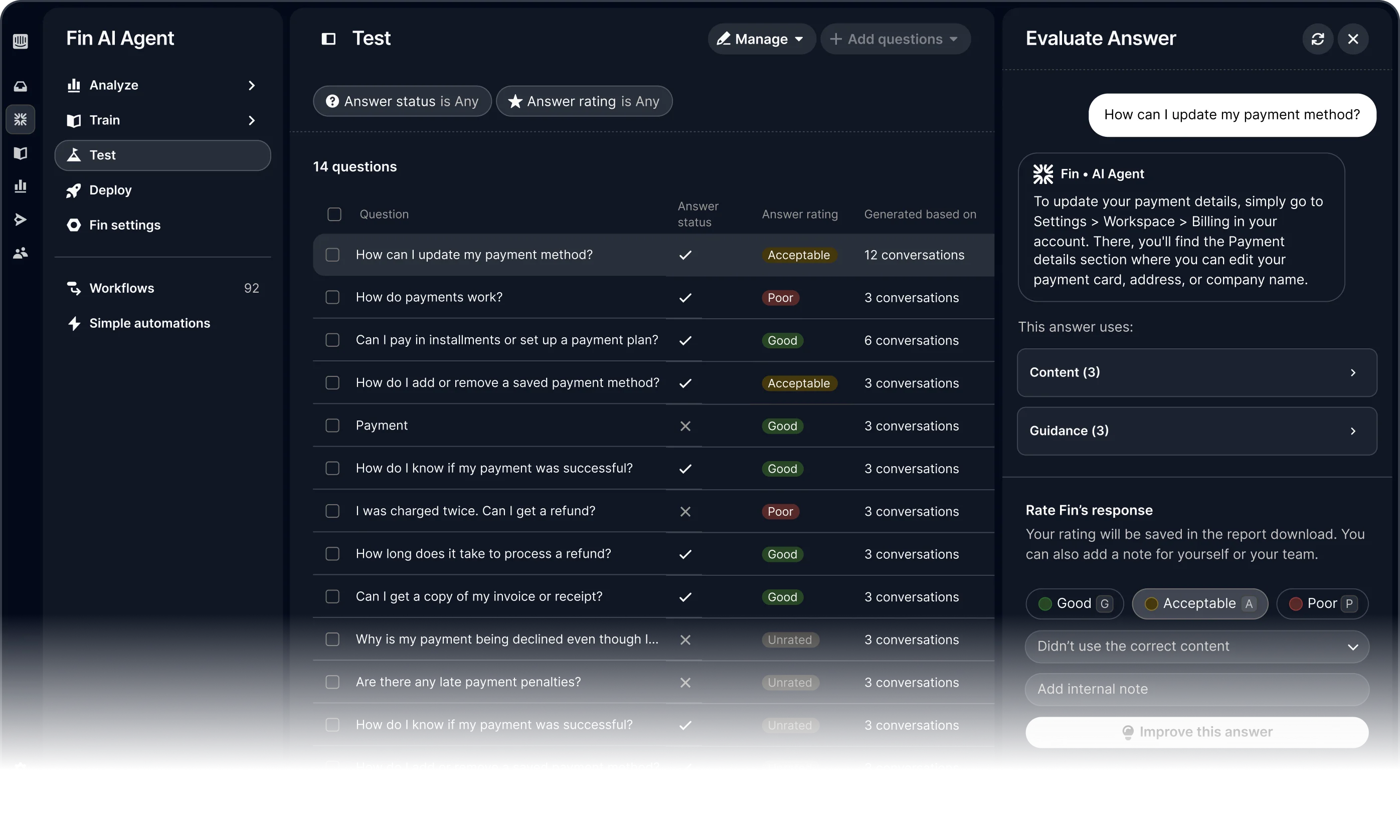This screenshot has width=1400, height=840.
Task: Open "Didn't use the correct content" dropdown
Action: 1196,647
